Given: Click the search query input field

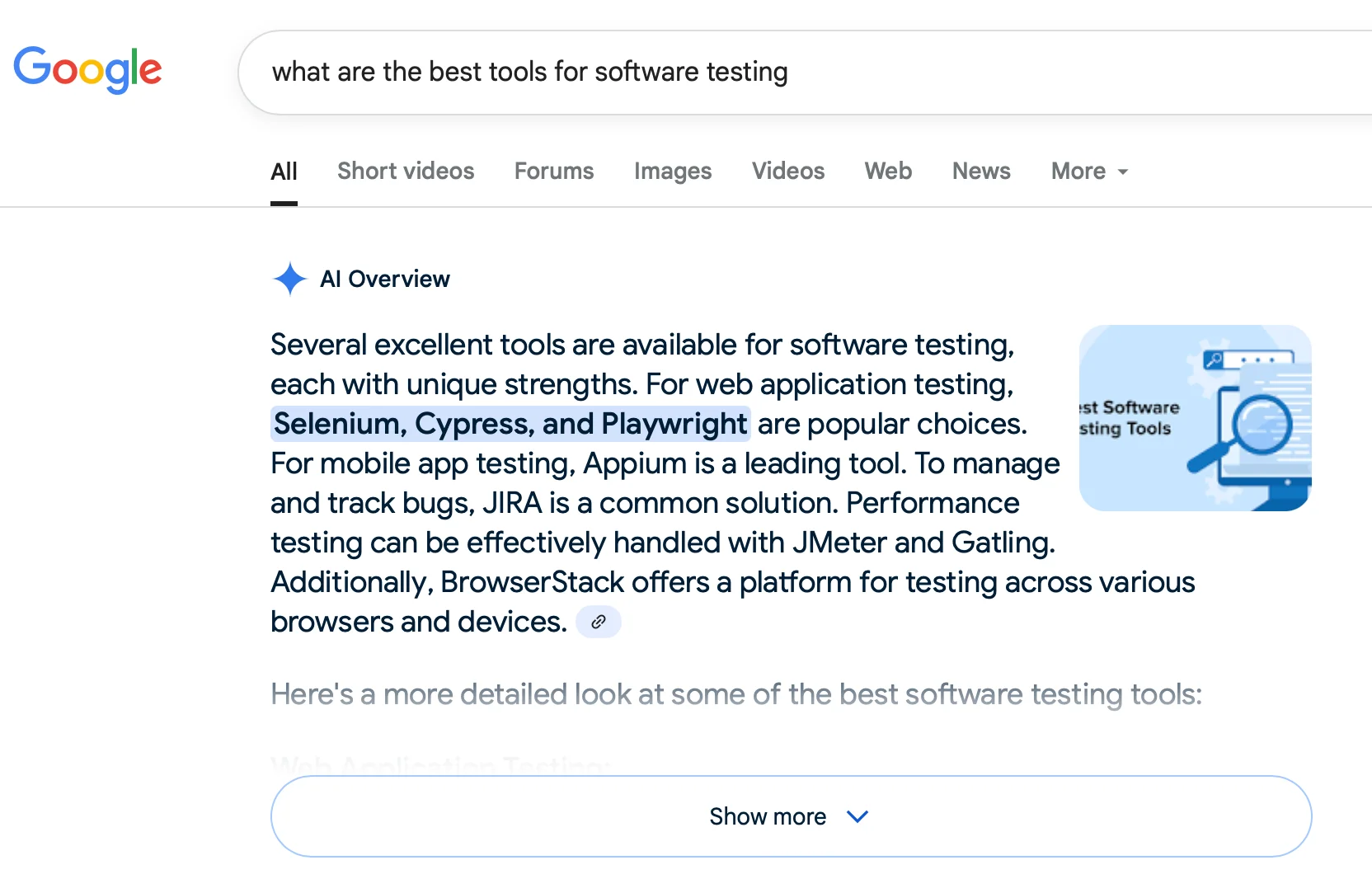Looking at the screenshot, I should pyautogui.click(x=742, y=73).
